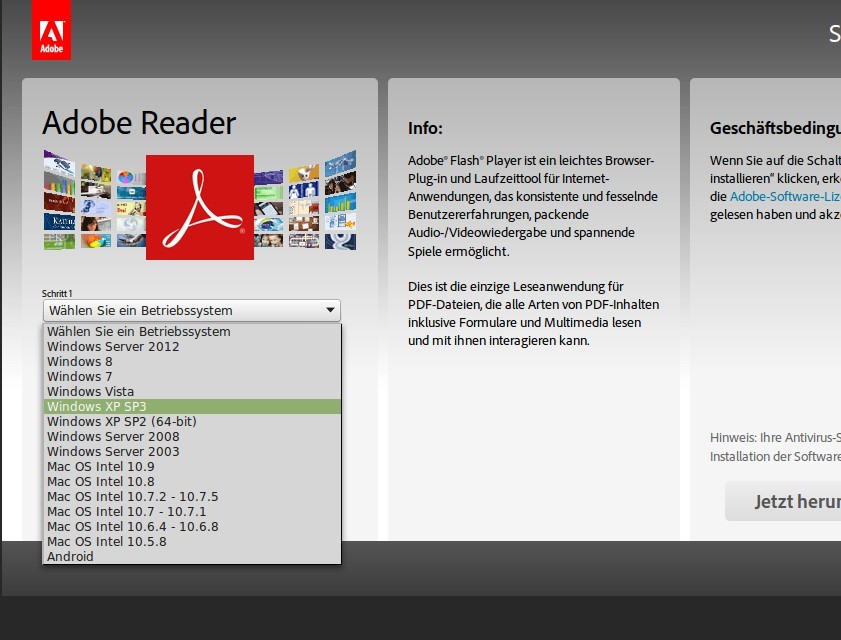Pick Mac OS Intel 10.5.8
841x640 pixels.
click(x=106, y=542)
